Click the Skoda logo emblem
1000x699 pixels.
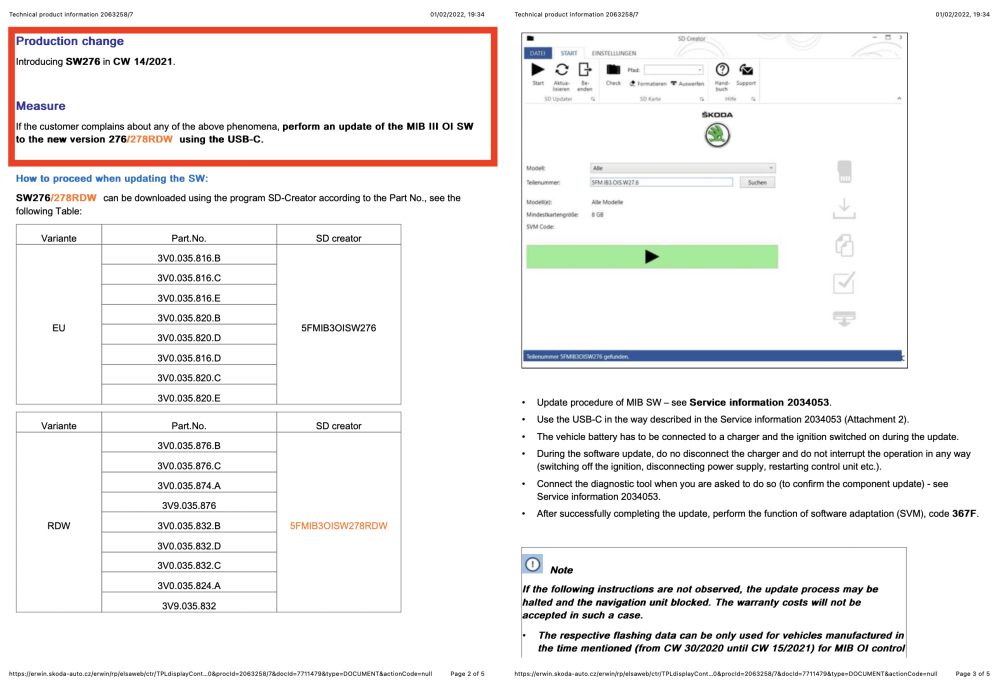(717, 135)
